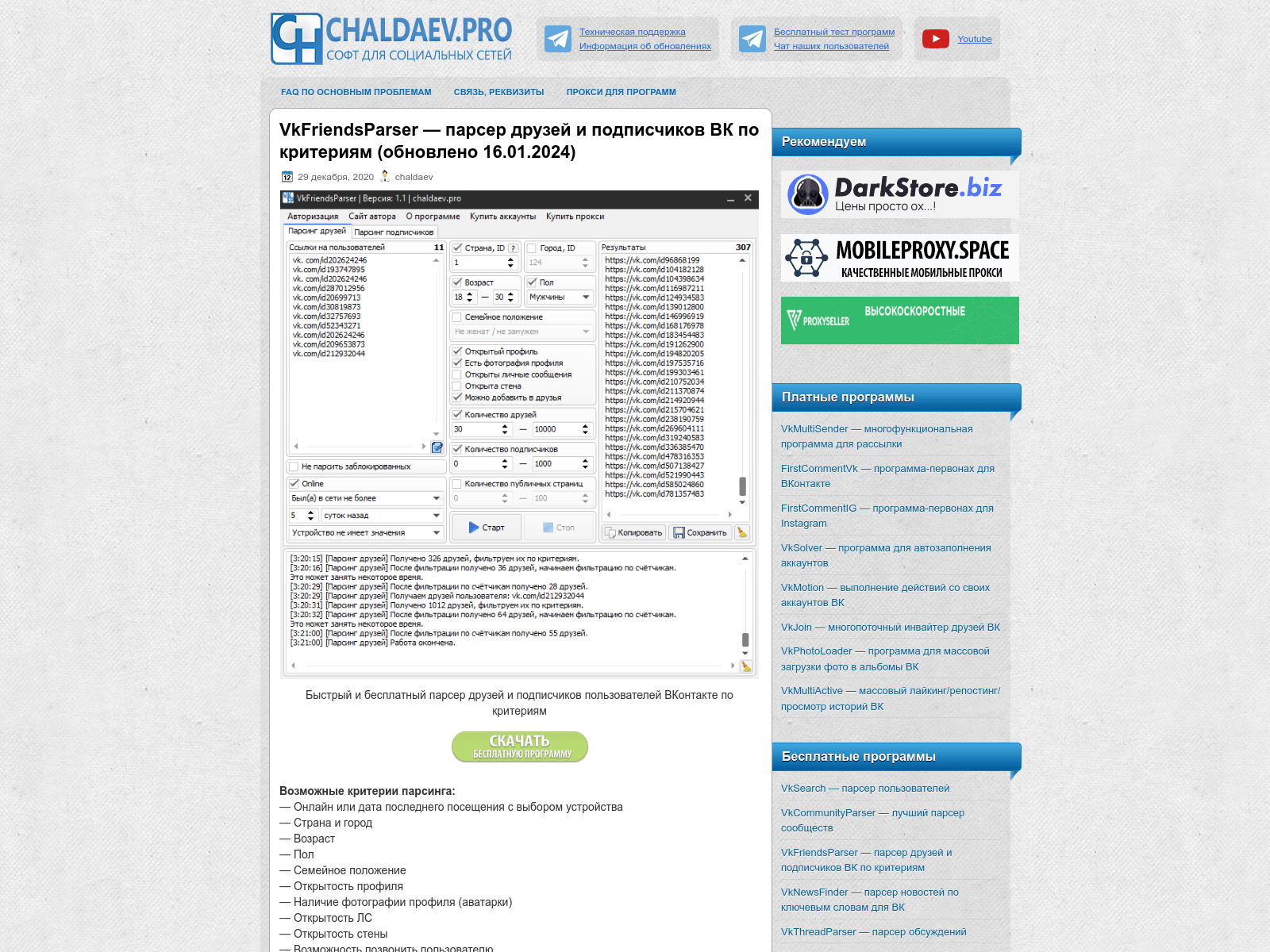The image size is (1270, 952).
Task: Click the edit list icon under the user links box
Action: [437, 447]
